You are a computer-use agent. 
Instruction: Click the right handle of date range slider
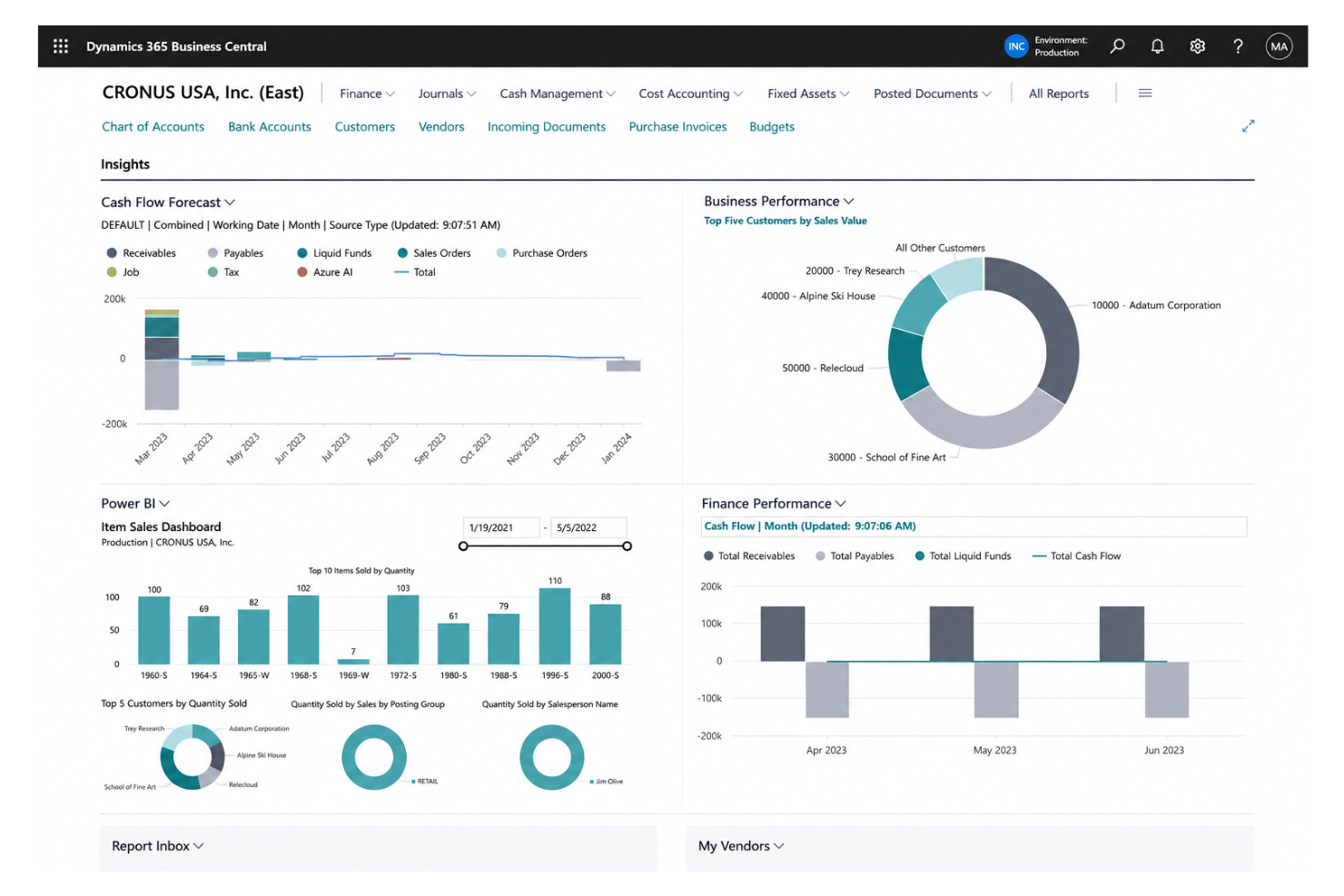pos(628,546)
